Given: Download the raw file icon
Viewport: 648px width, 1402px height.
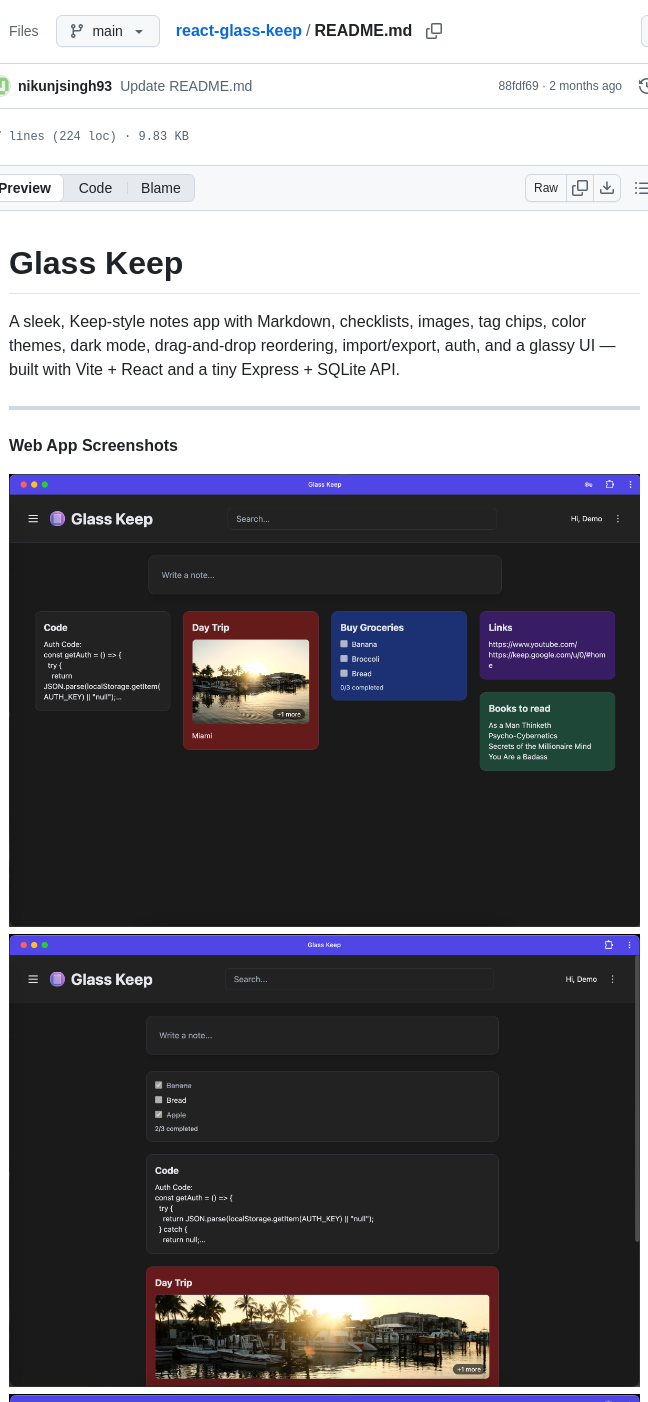Looking at the screenshot, I should (x=607, y=188).
